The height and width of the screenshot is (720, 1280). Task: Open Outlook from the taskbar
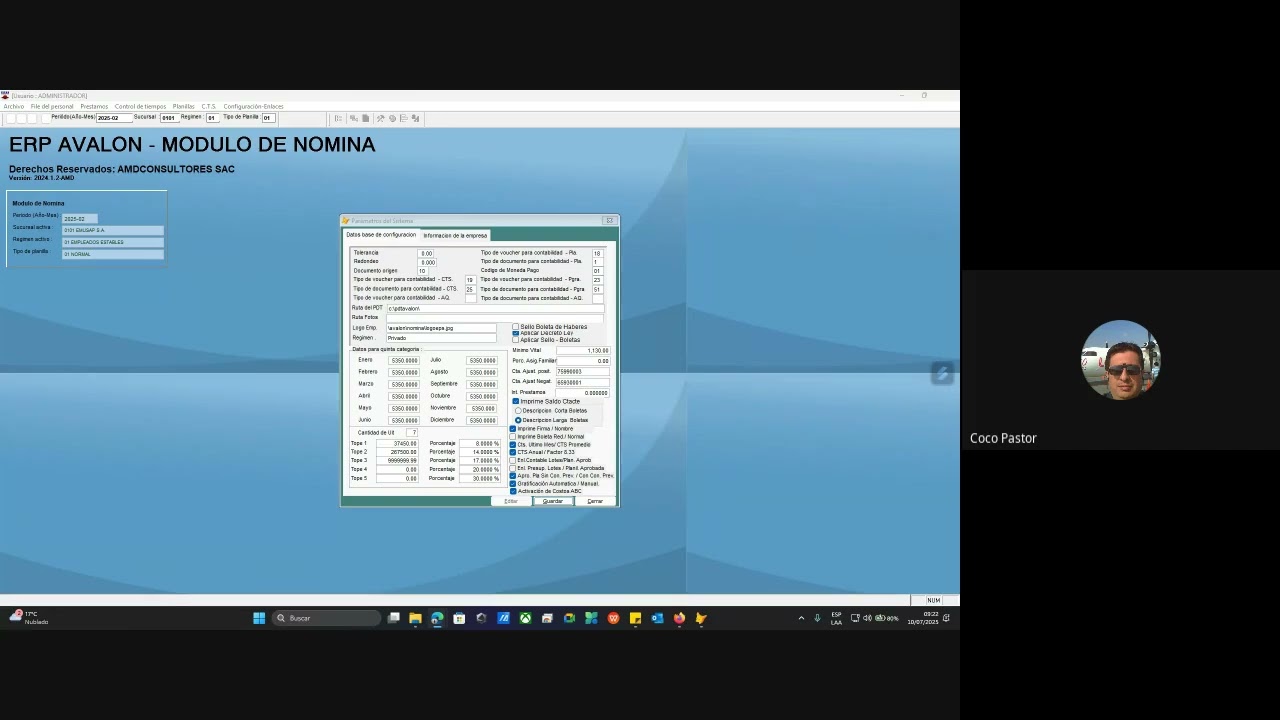coord(657,618)
